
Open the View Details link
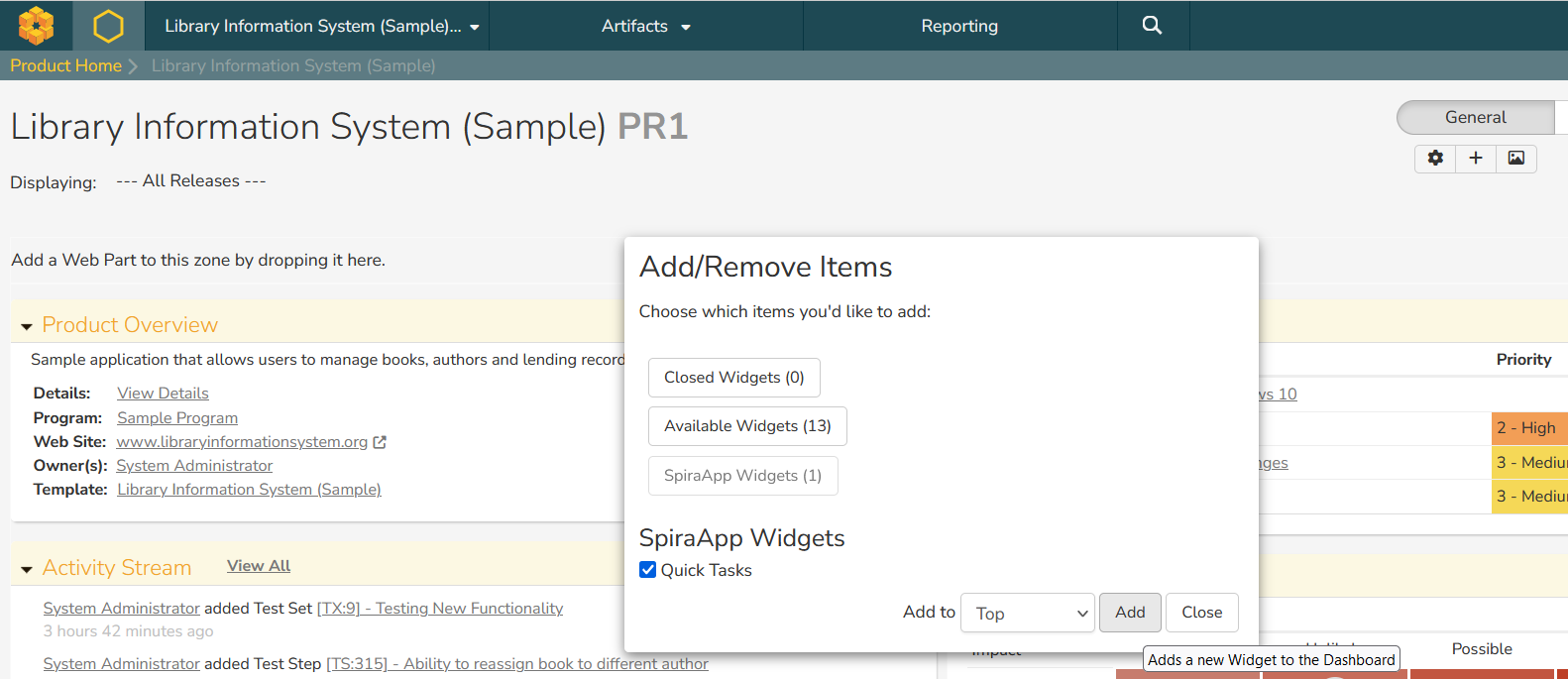(x=163, y=394)
